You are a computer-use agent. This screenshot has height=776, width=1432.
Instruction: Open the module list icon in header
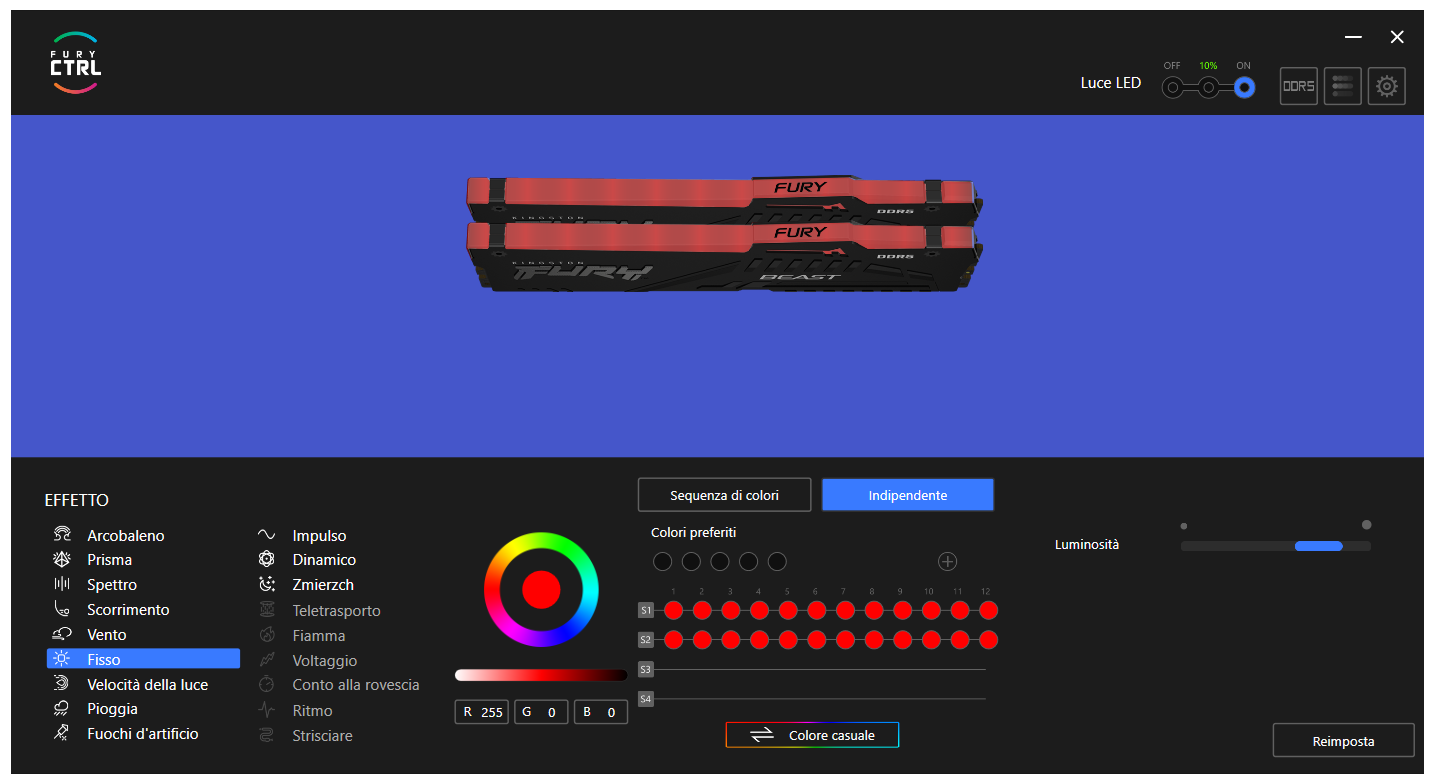(x=1343, y=86)
